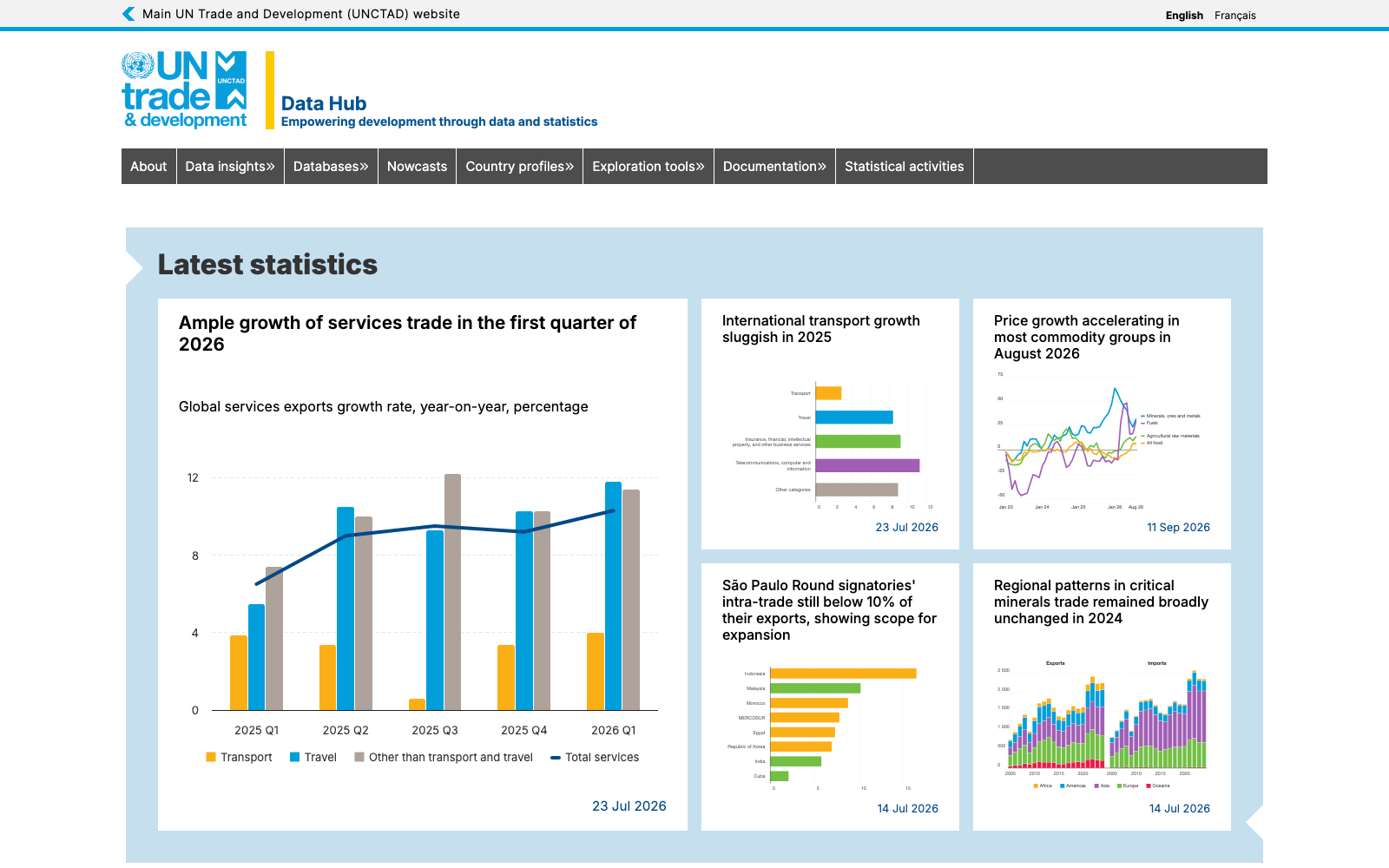Click the 11 Sep 2026 date
The image size is (1389, 868).
point(1178,527)
